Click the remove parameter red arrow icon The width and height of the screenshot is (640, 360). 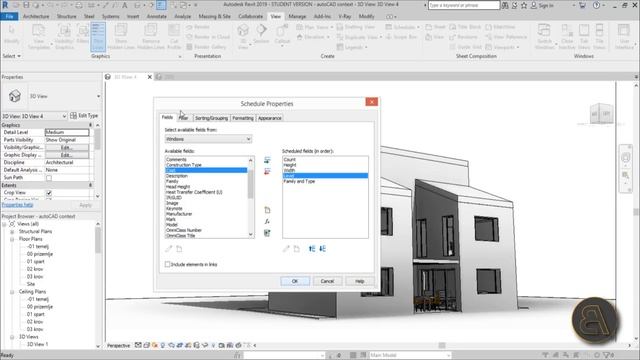click(x=267, y=171)
